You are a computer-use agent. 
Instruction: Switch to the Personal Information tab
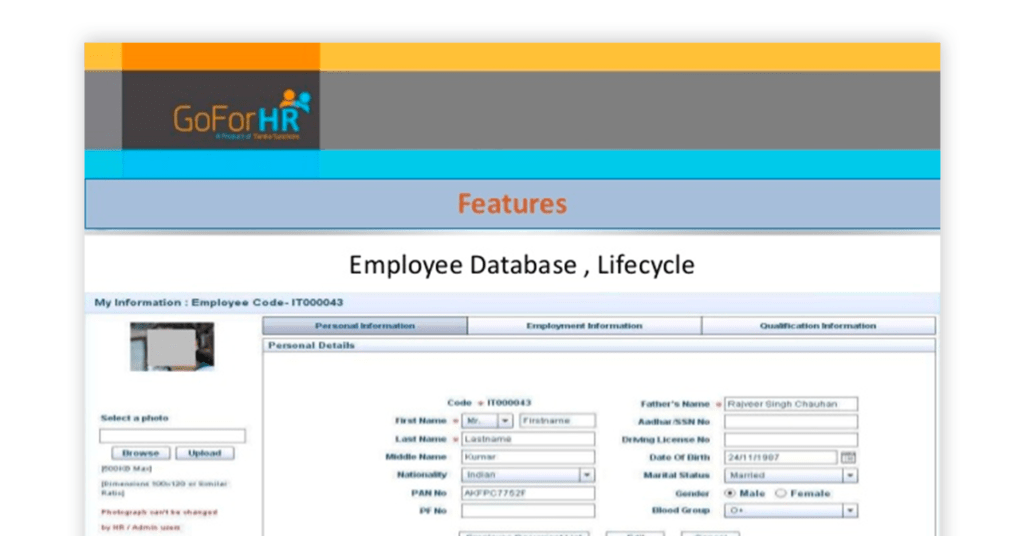click(x=365, y=326)
